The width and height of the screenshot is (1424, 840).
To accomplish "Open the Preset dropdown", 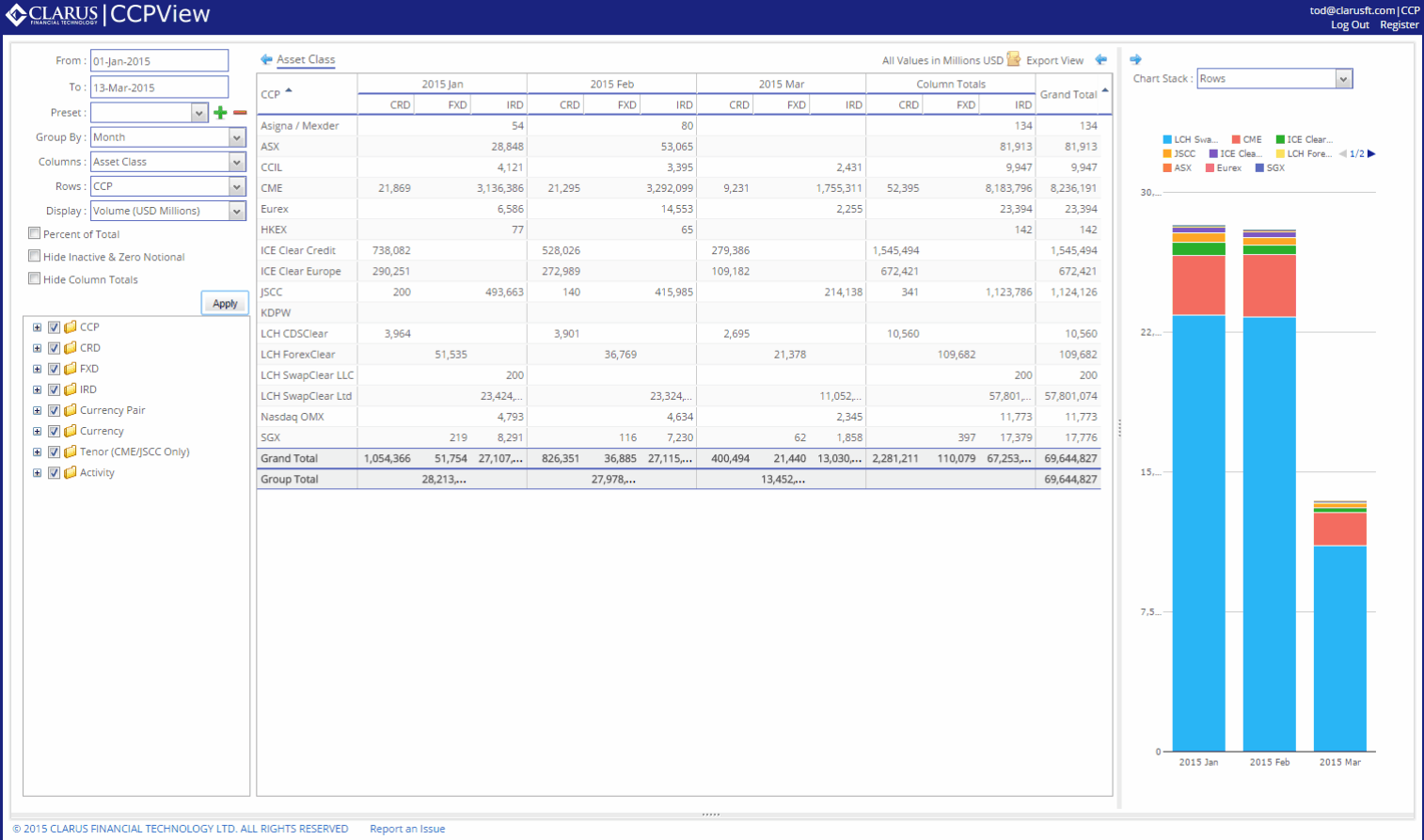I will [198, 113].
